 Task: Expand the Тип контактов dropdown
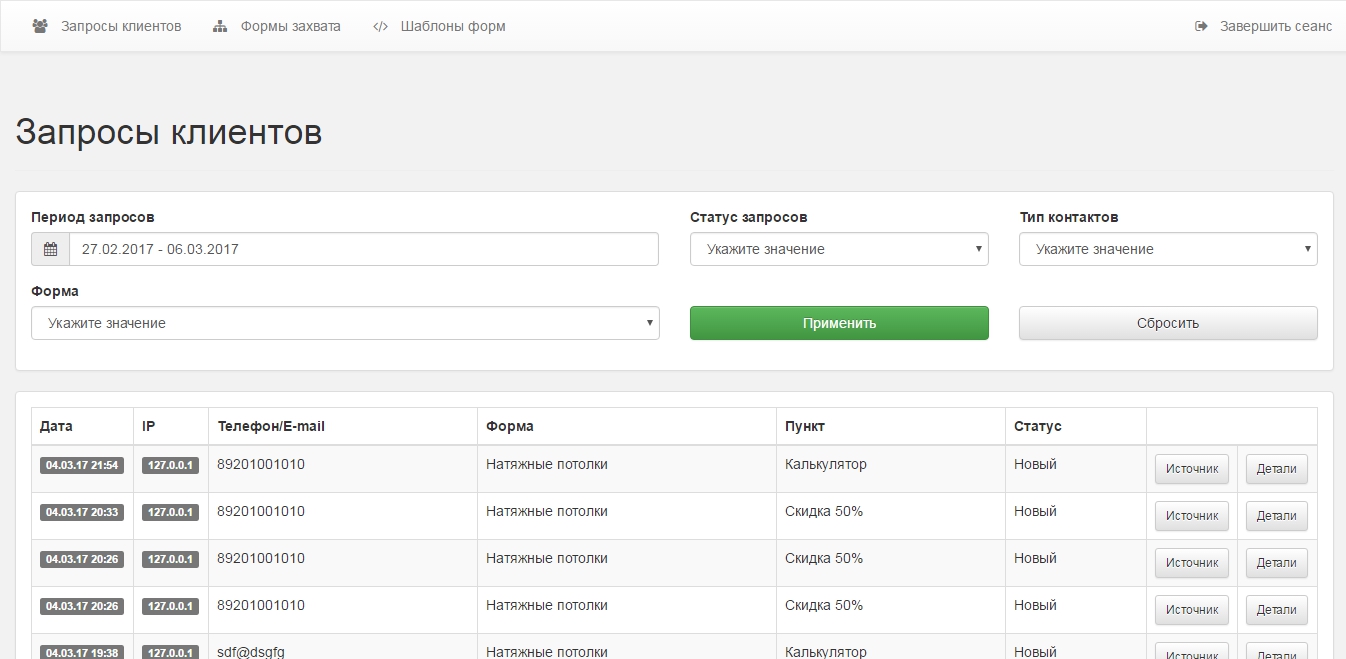(x=1167, y=249)
